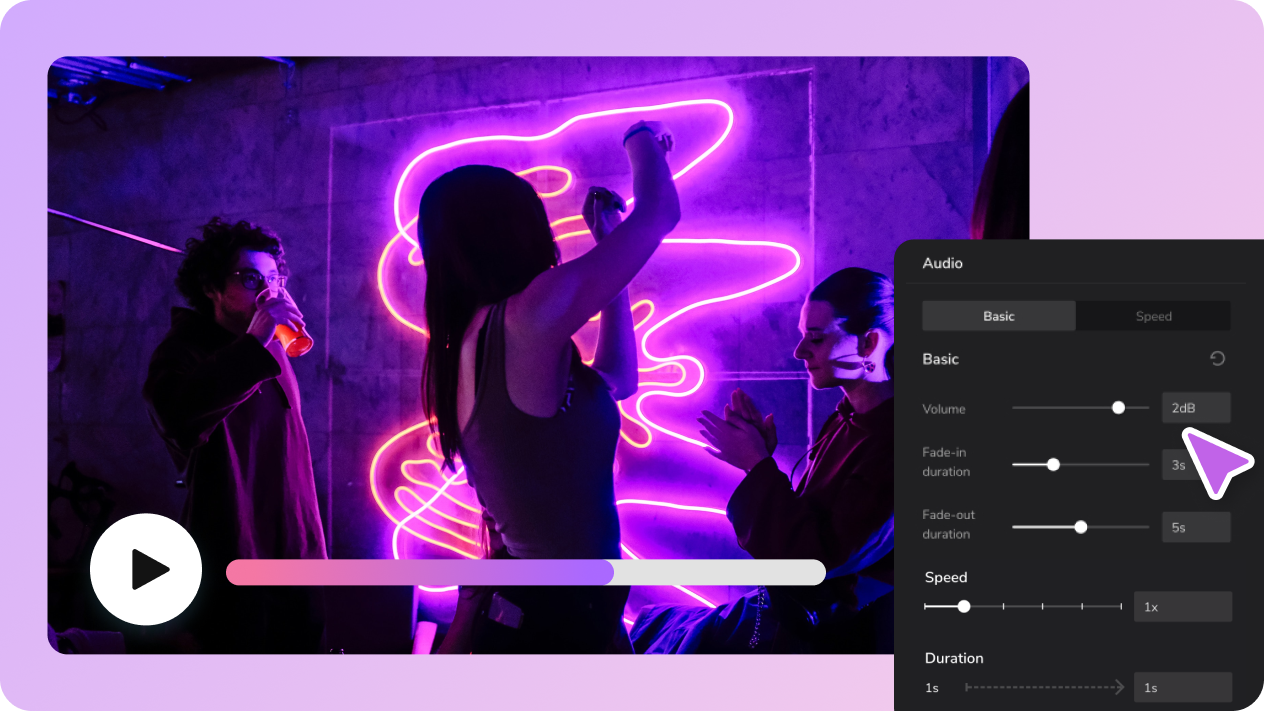
Task: Click the white play button
Action: click(146, 570)
